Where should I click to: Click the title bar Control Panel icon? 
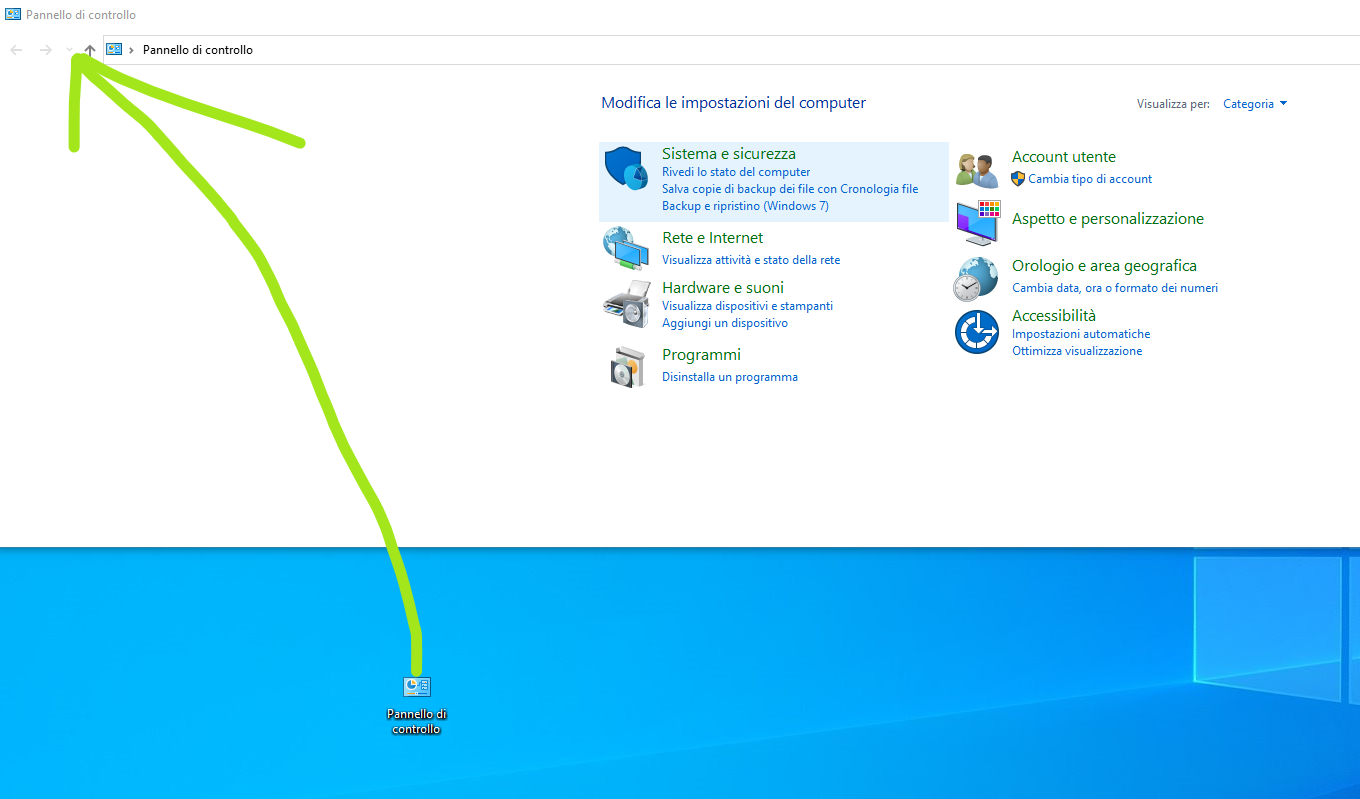click(13, 15)
